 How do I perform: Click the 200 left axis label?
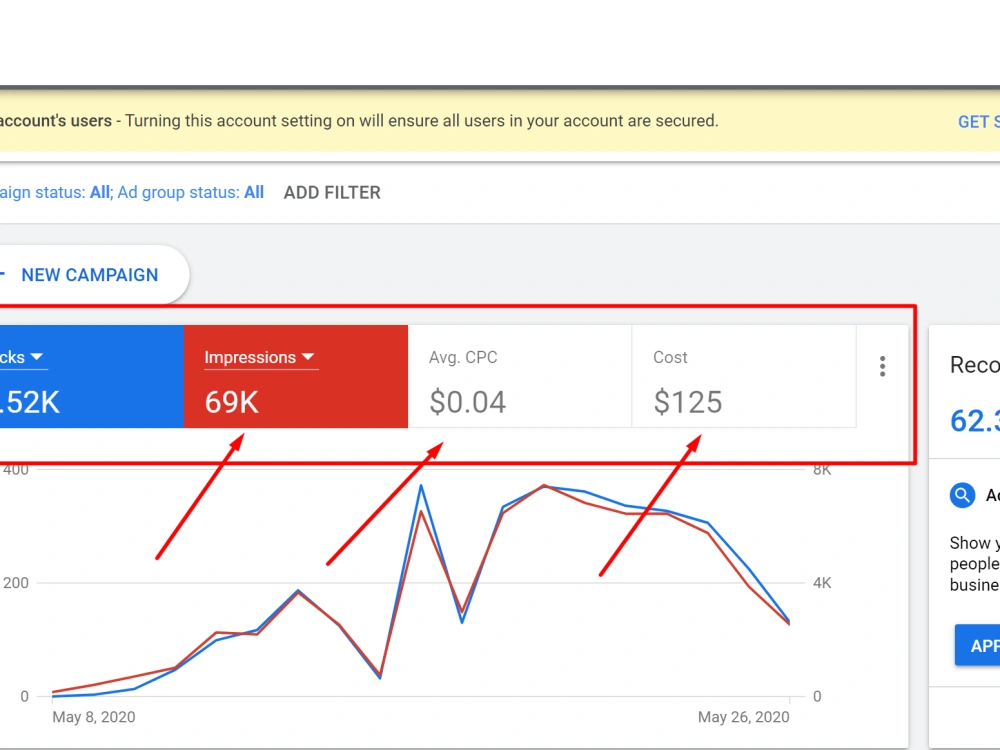(x=16, y=583)
